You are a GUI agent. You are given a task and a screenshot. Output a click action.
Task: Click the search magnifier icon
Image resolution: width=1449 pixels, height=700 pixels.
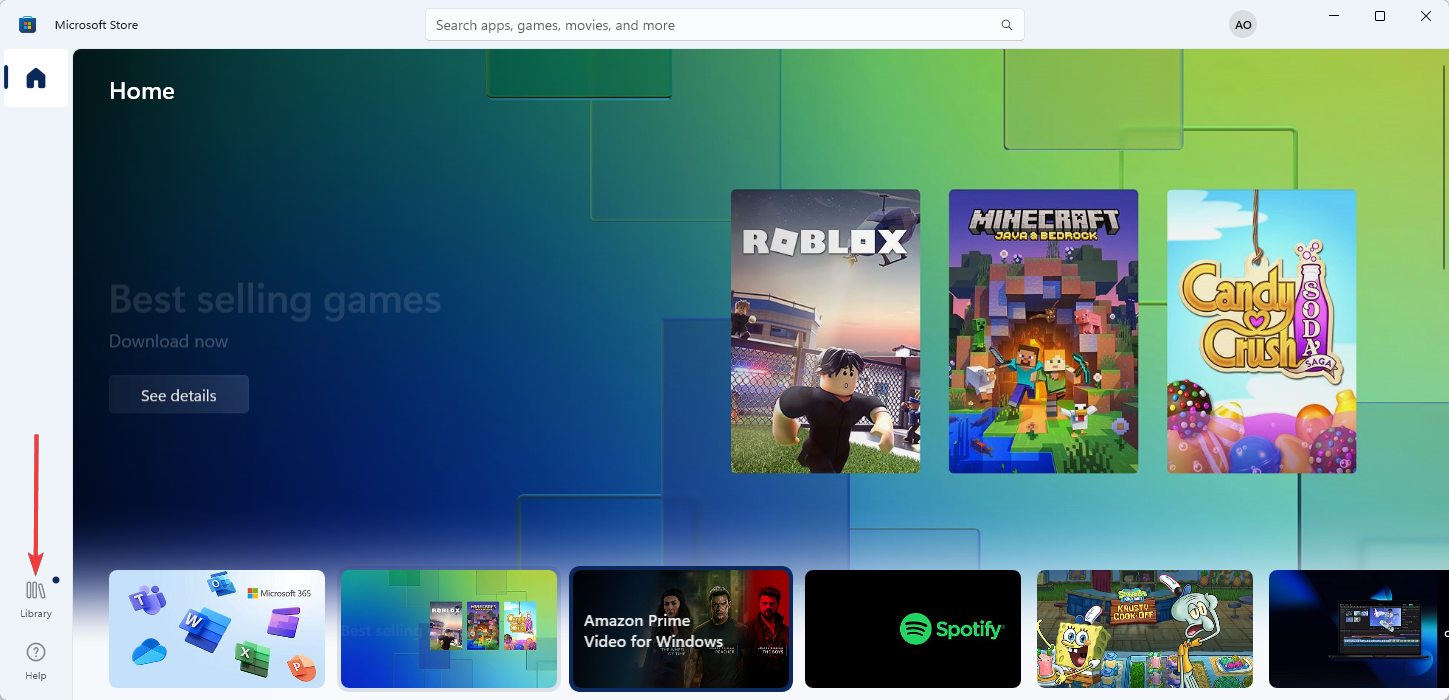click(x=1007, y=25)
